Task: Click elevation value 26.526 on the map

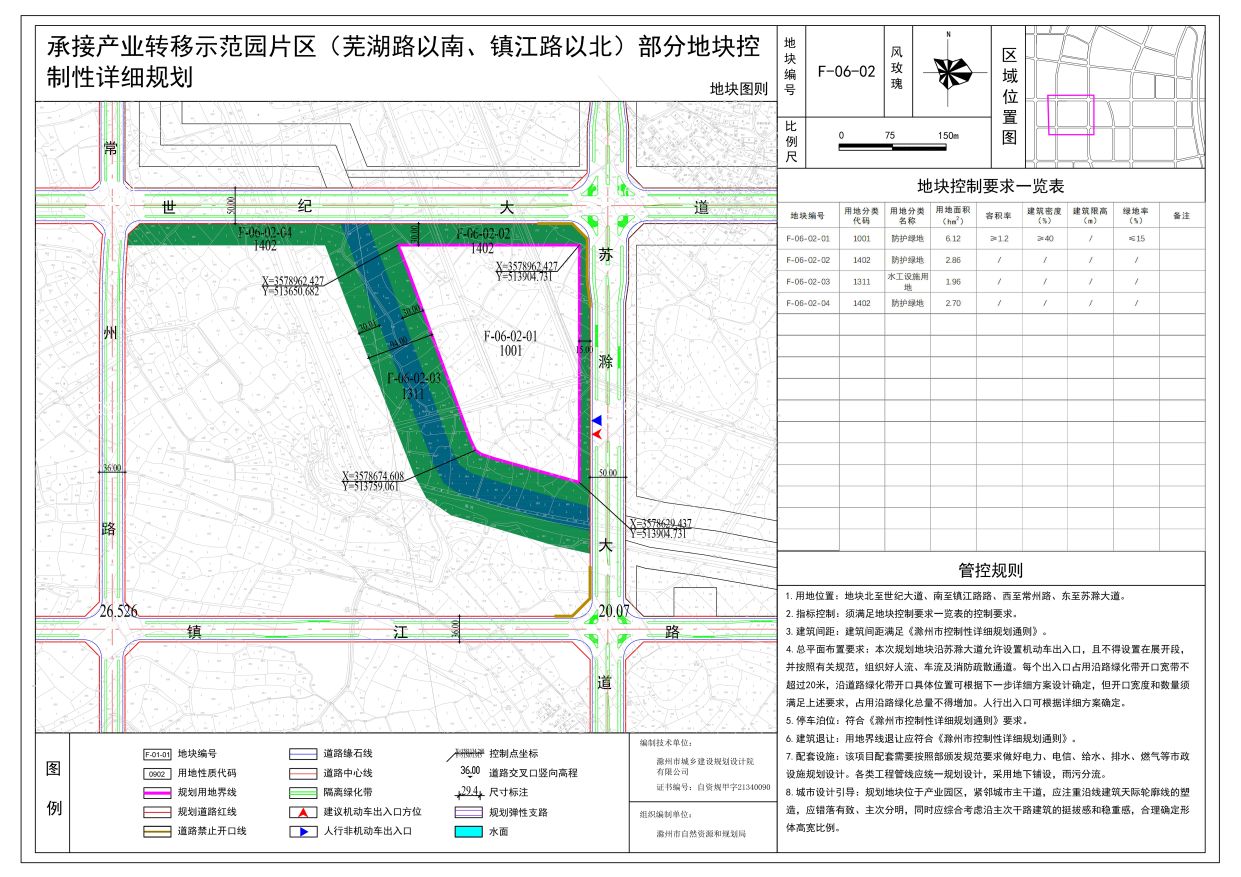Action: pyautogui.click(x=118, y=610)
